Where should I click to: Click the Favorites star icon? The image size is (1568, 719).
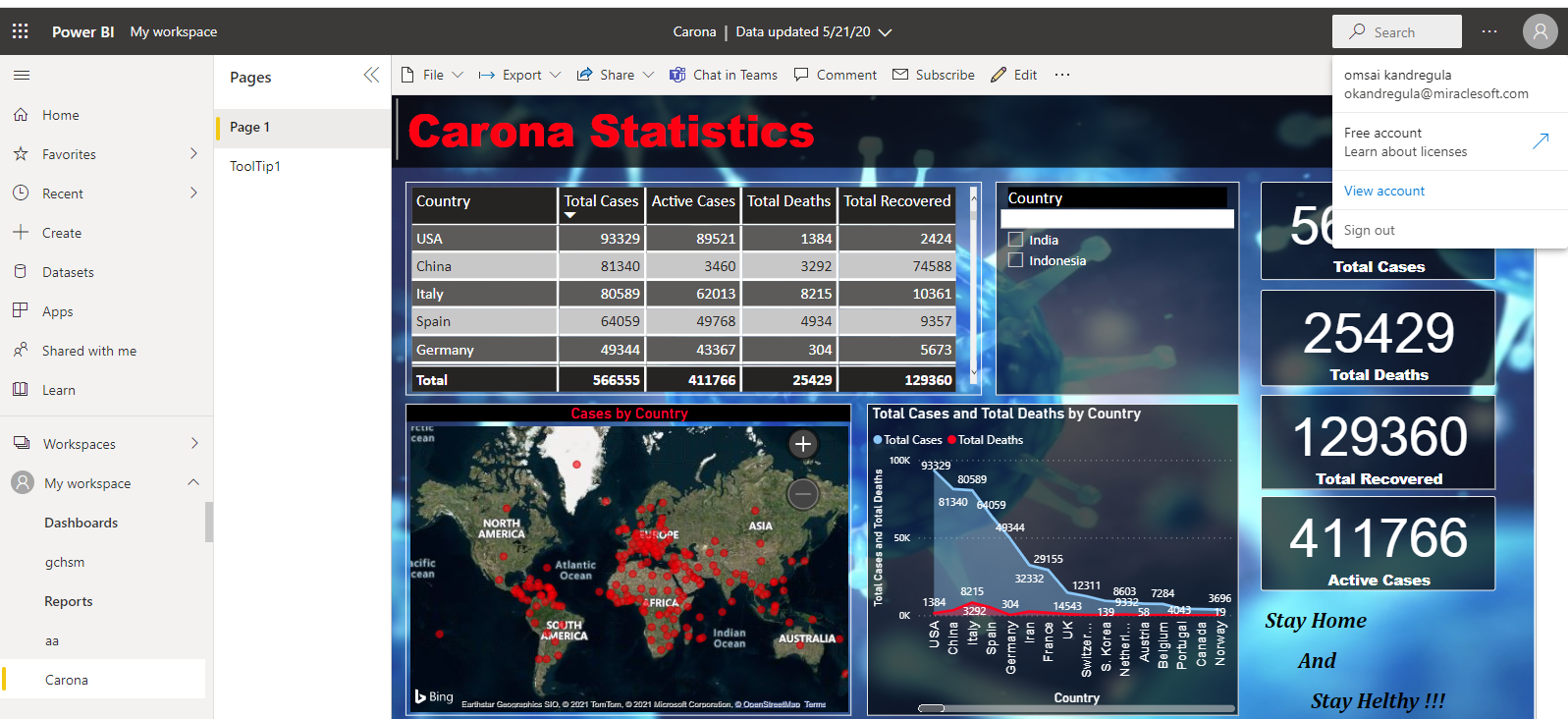pos(21,154)
